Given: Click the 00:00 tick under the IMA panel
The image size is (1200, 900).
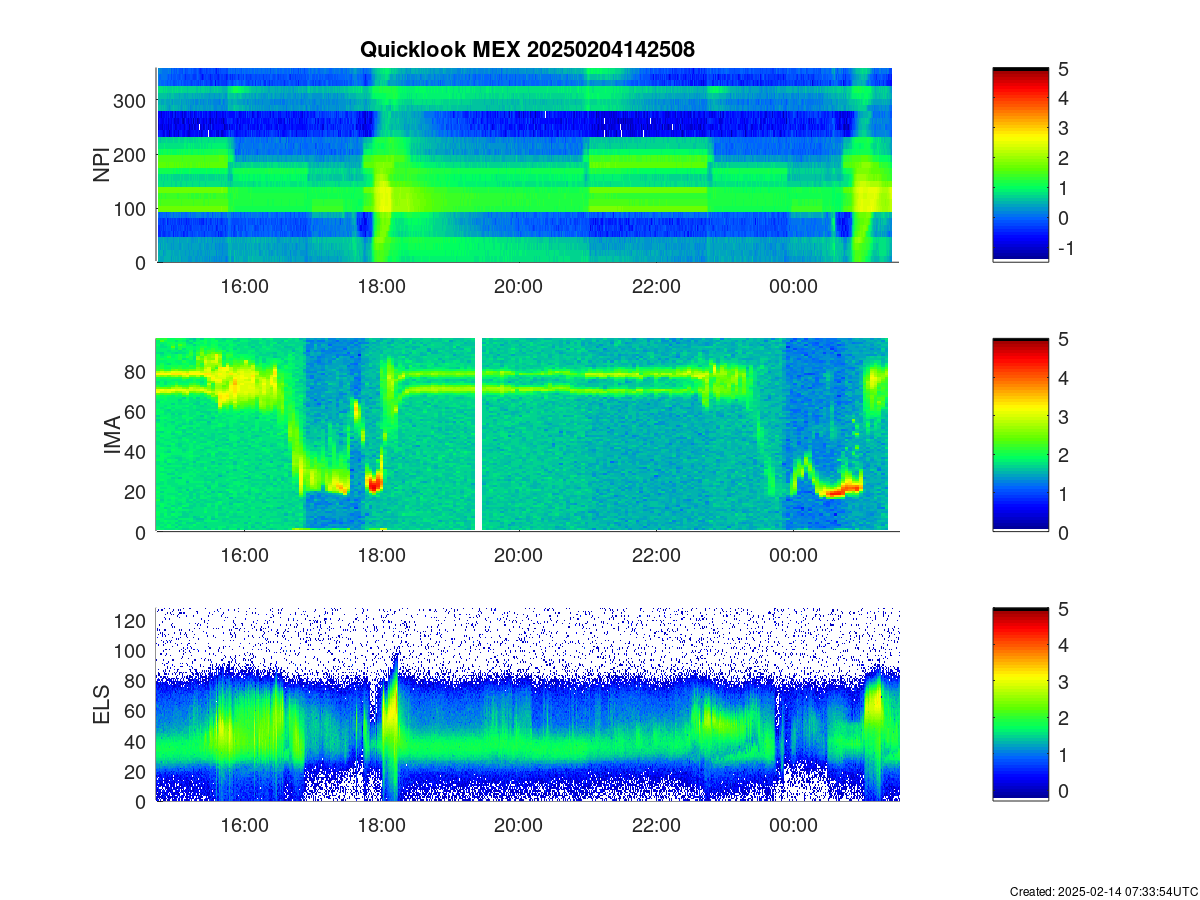Looking at the screenshot, I should [x=793, y=555].
